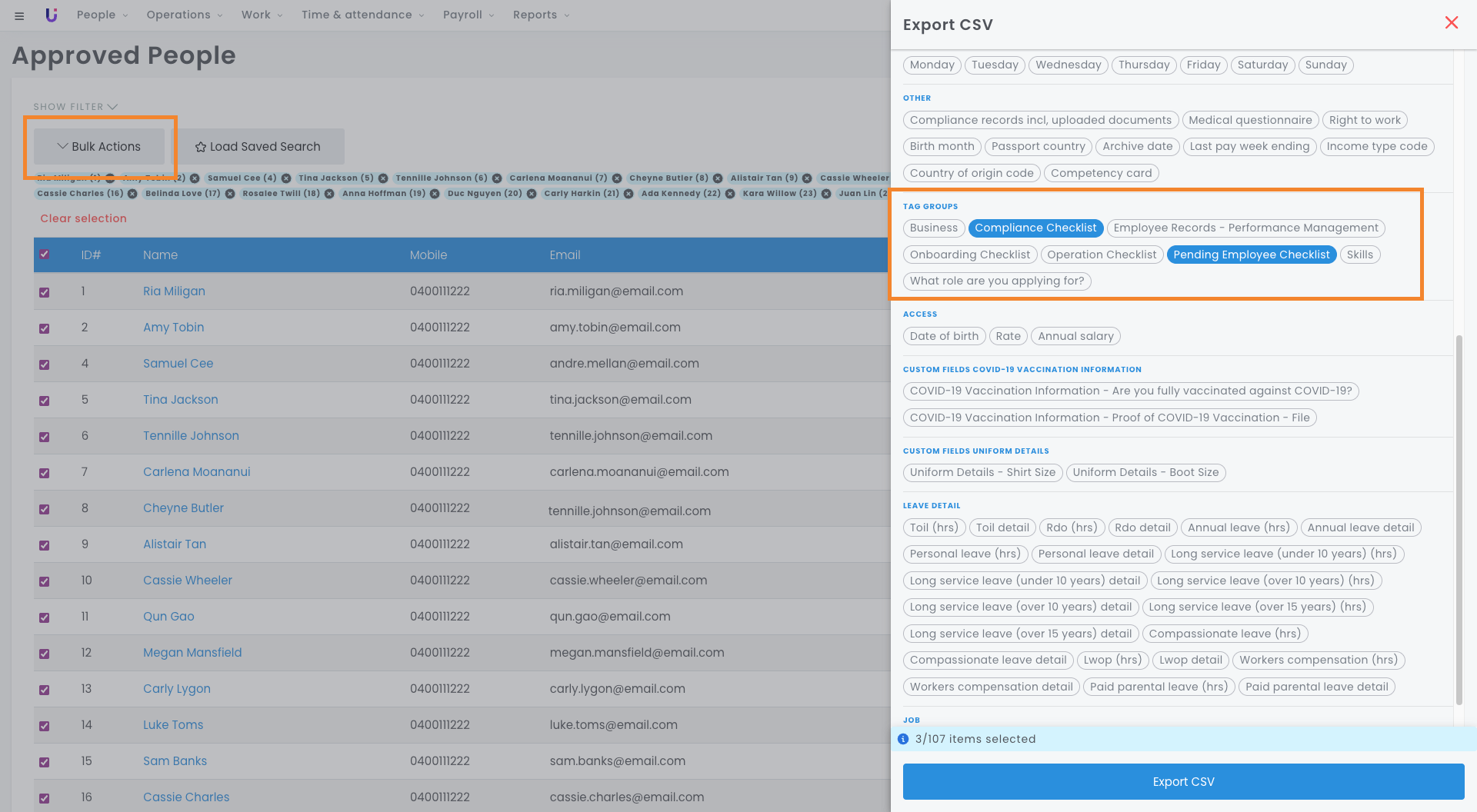Viewport: 1477px width, 812px height.
Task: Open the hamburger navigation menu
Action: coord(19,15)
